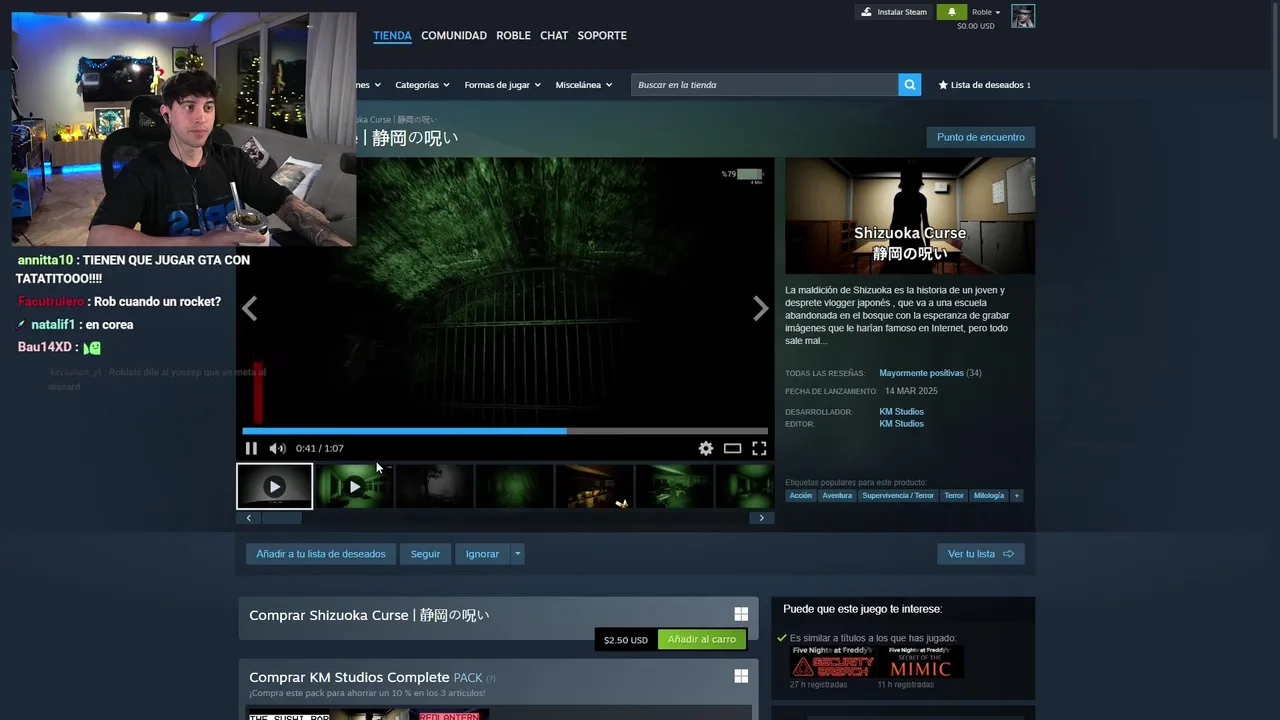Screen dimensions: 1280x720
Task: Show next media with right arrow
Action: (x=760, y=309)
